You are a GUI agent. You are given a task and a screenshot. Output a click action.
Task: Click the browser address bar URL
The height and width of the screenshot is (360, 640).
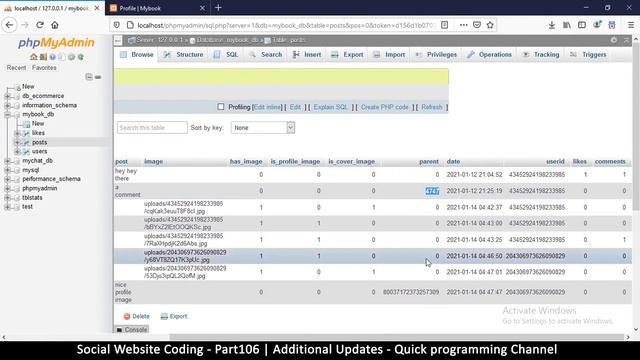pos(286,25)
